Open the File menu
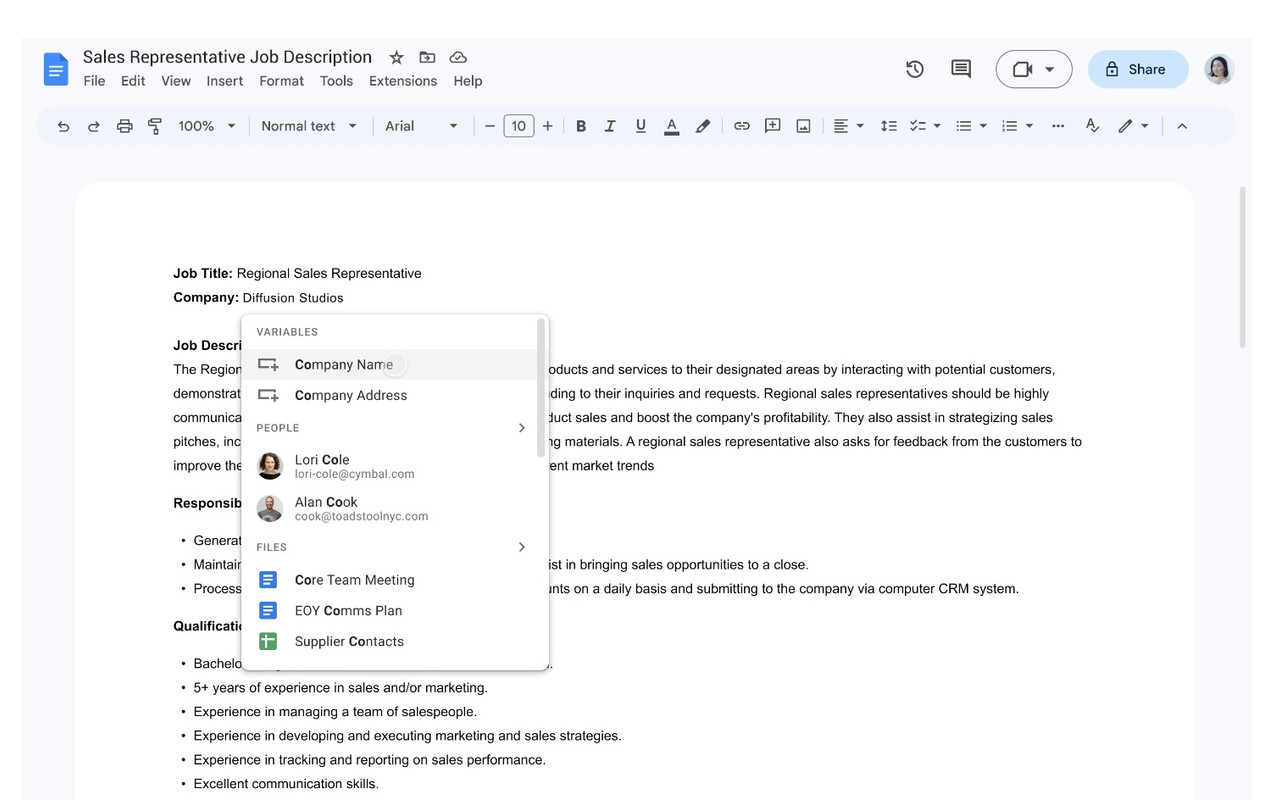The width and height of the screenshot is (1264, 800). pos(94,81)
